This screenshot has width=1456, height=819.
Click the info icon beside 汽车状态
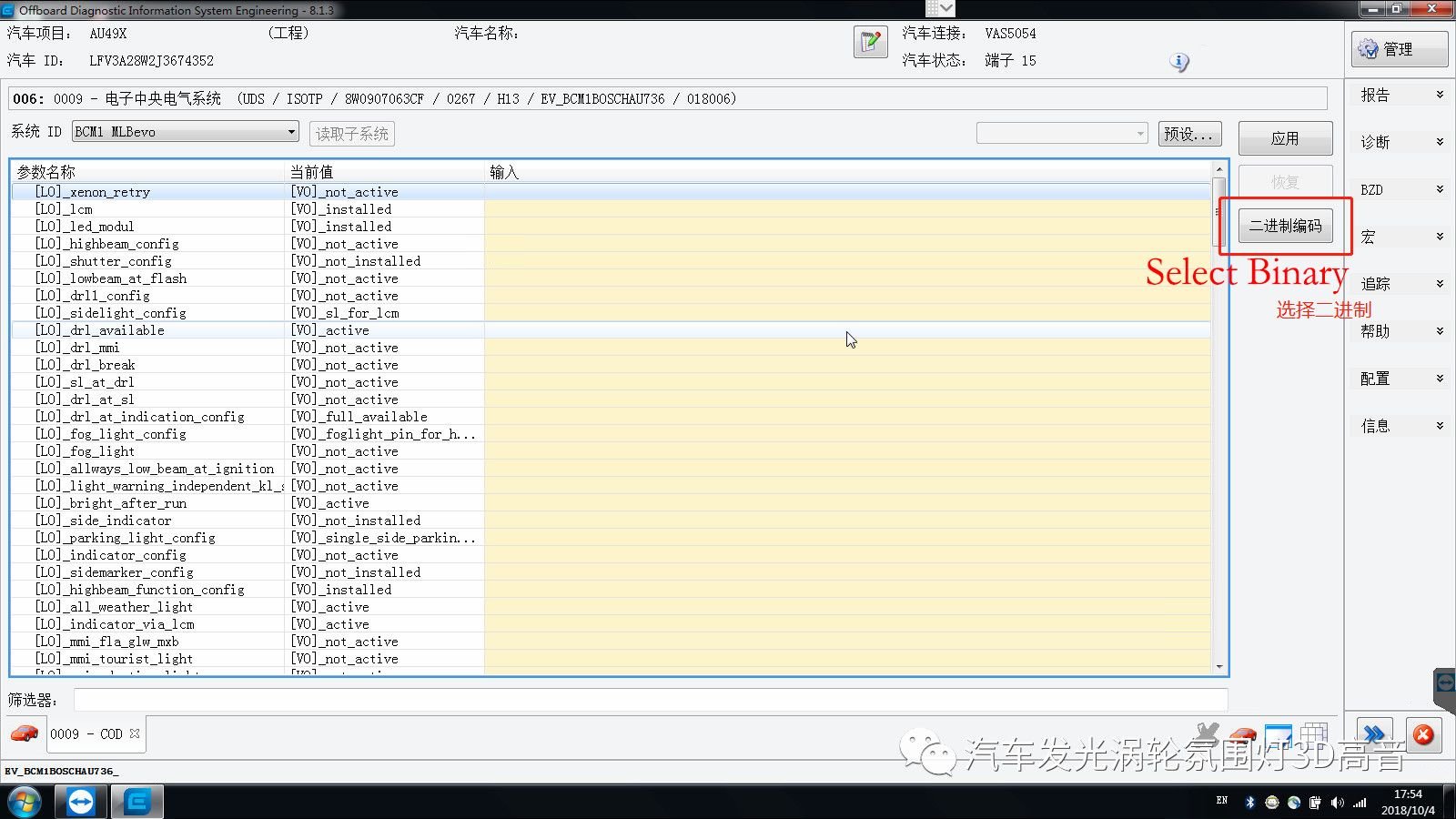pyautogui.click(x=1179, y=62)
